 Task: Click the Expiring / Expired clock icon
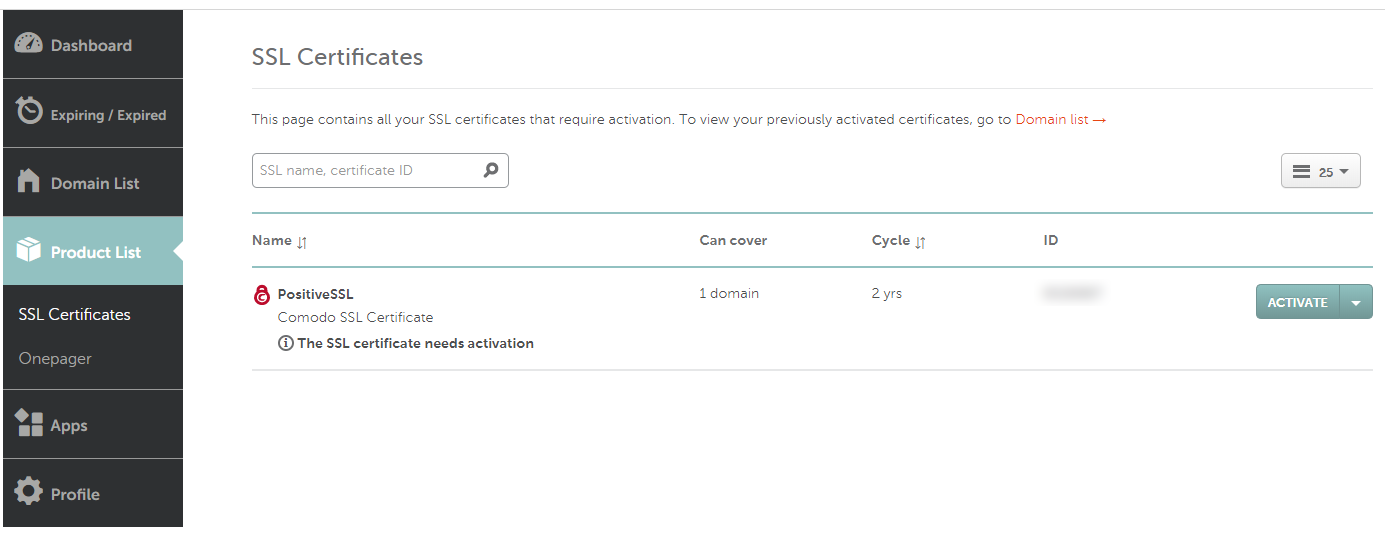tap(29, 111)
